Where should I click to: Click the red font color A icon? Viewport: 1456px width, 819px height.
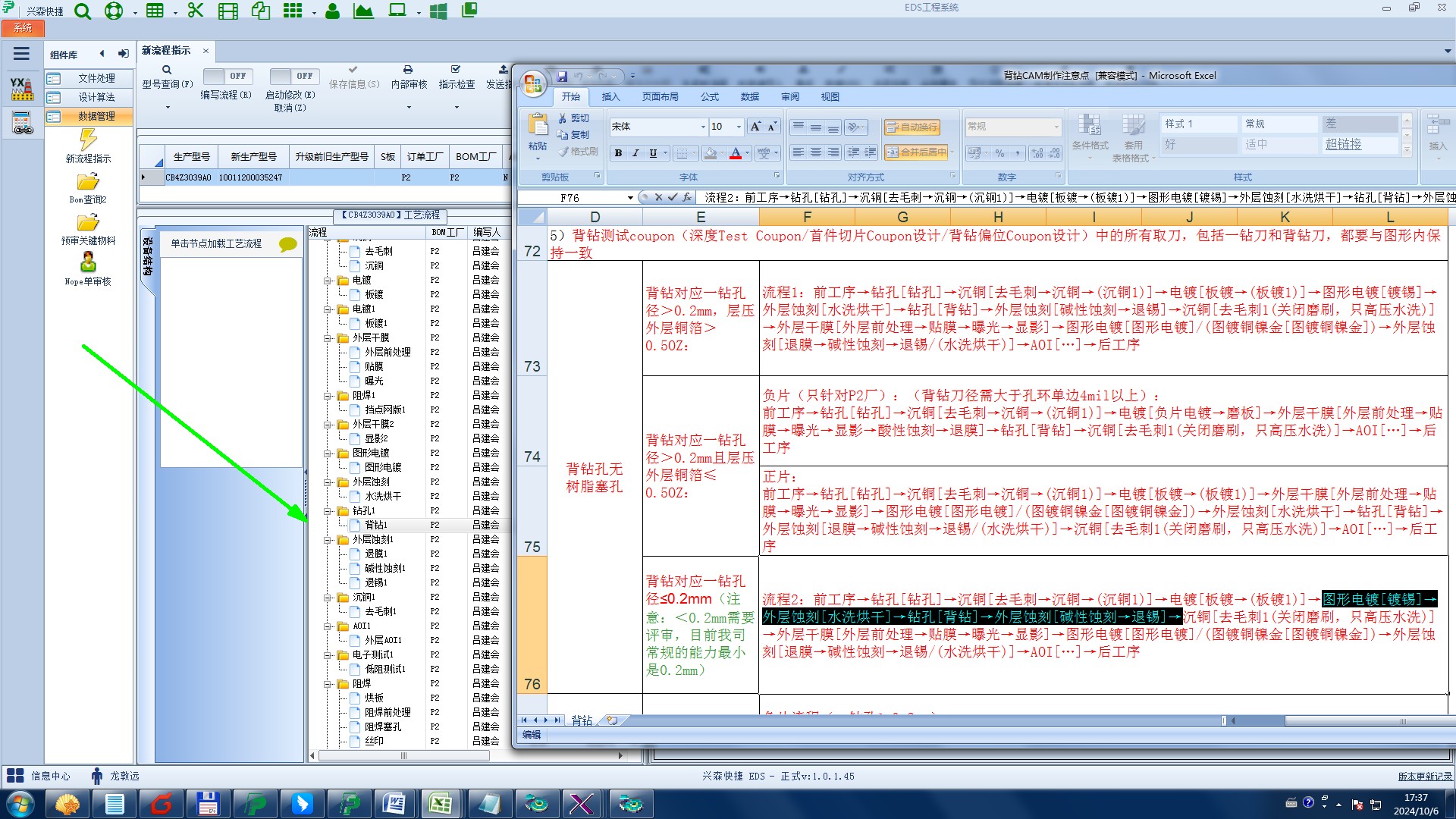click(x=735, y=153)
